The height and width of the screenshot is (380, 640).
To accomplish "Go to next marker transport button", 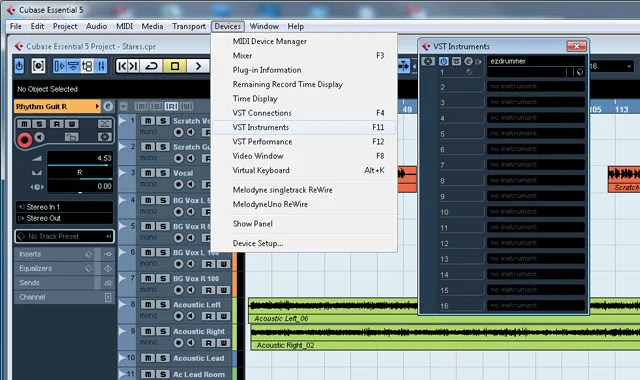I will coord(133,66).
